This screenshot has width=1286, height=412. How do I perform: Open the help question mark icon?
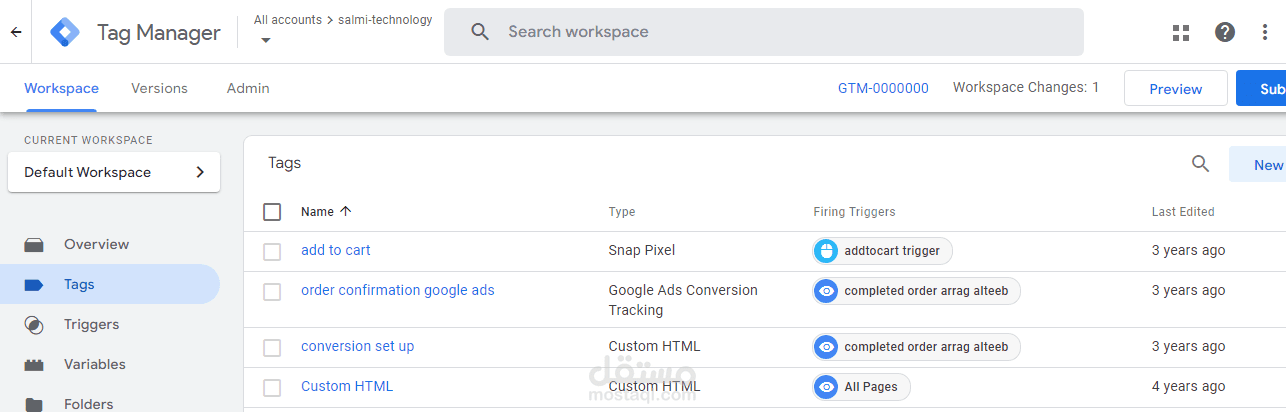(1225, 32)
